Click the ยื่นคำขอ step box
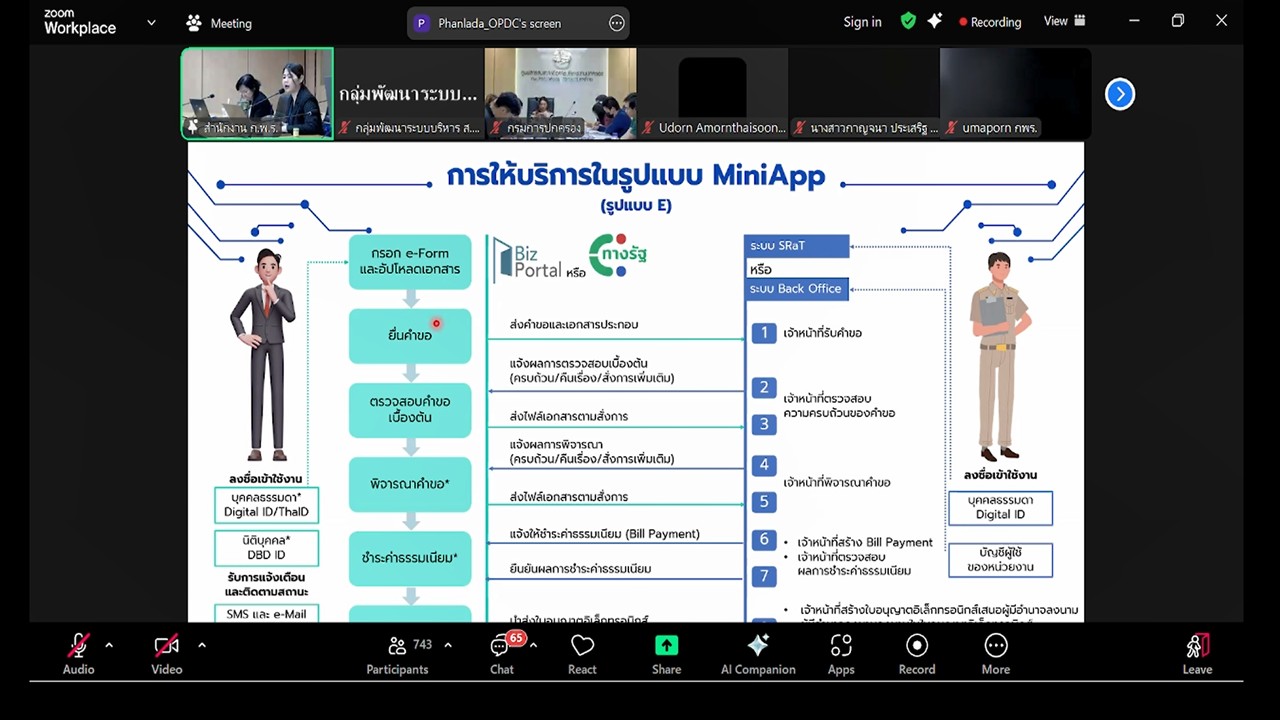Image resolution: width=1280 pixels, height=720 pixels. click(x=410, y=336)
